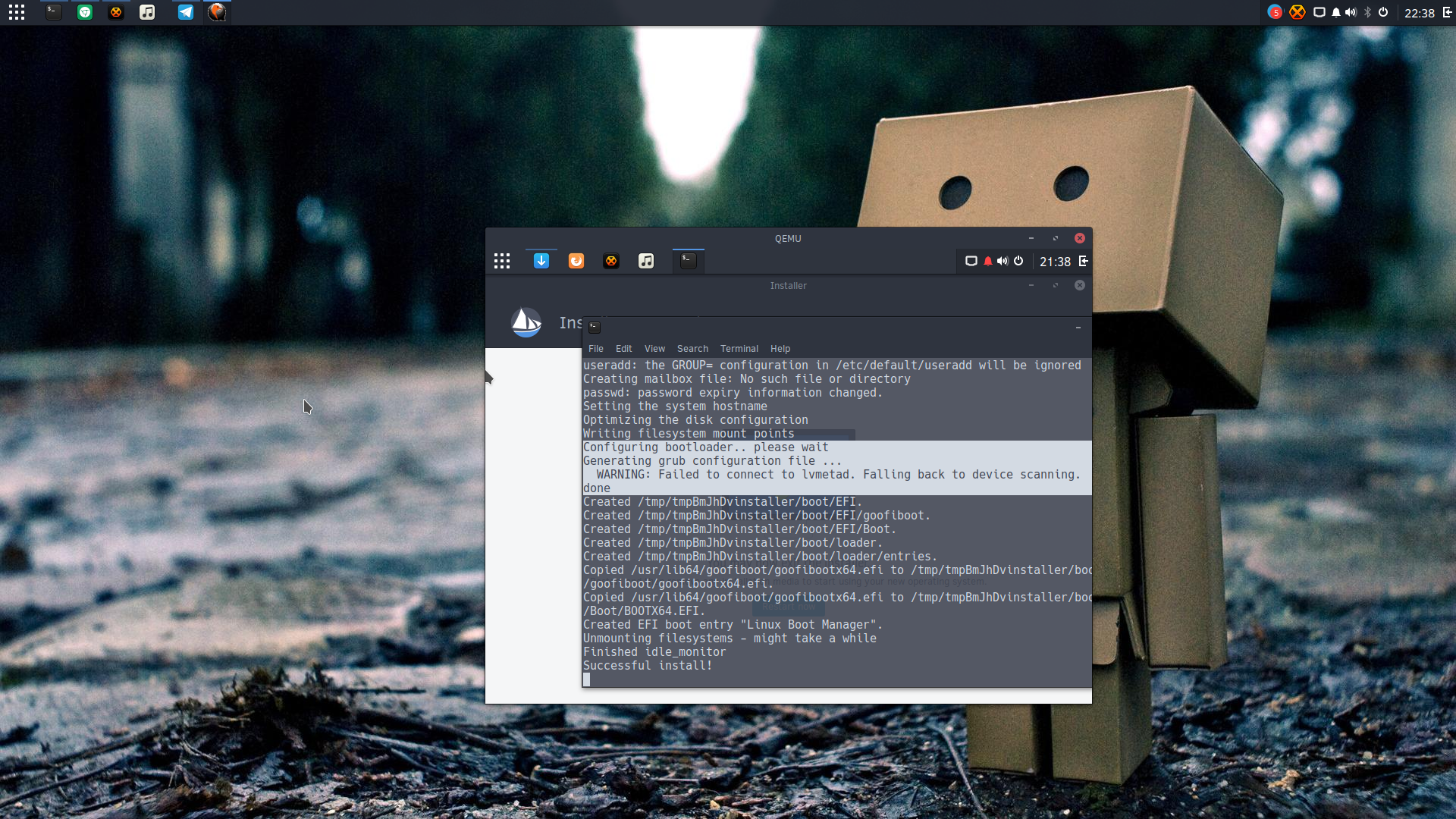
Task: Open host notifications bell
Action: (x=1336, y=12)
